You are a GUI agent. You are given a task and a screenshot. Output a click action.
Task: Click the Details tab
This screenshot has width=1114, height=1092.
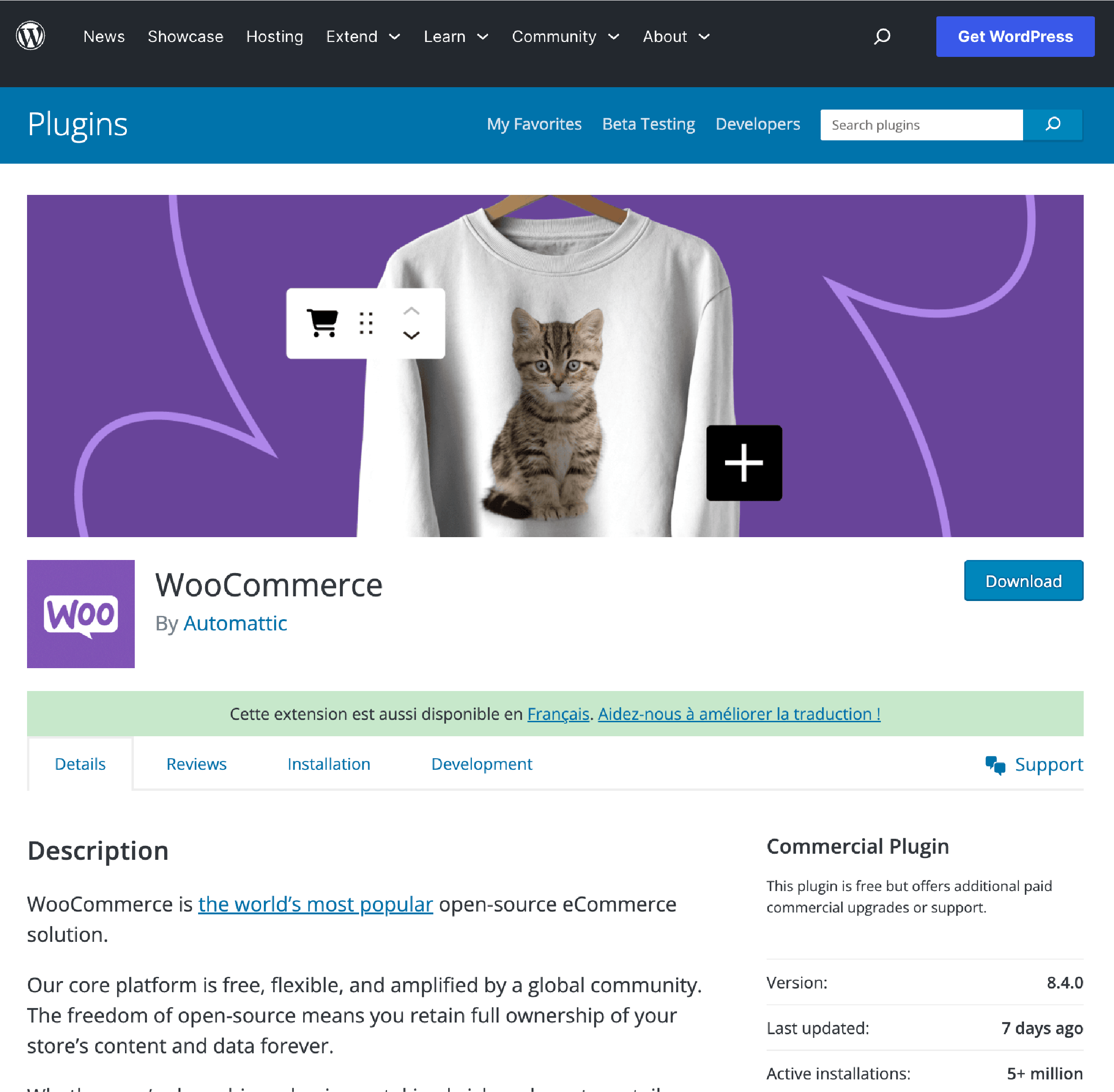[80, 763]
